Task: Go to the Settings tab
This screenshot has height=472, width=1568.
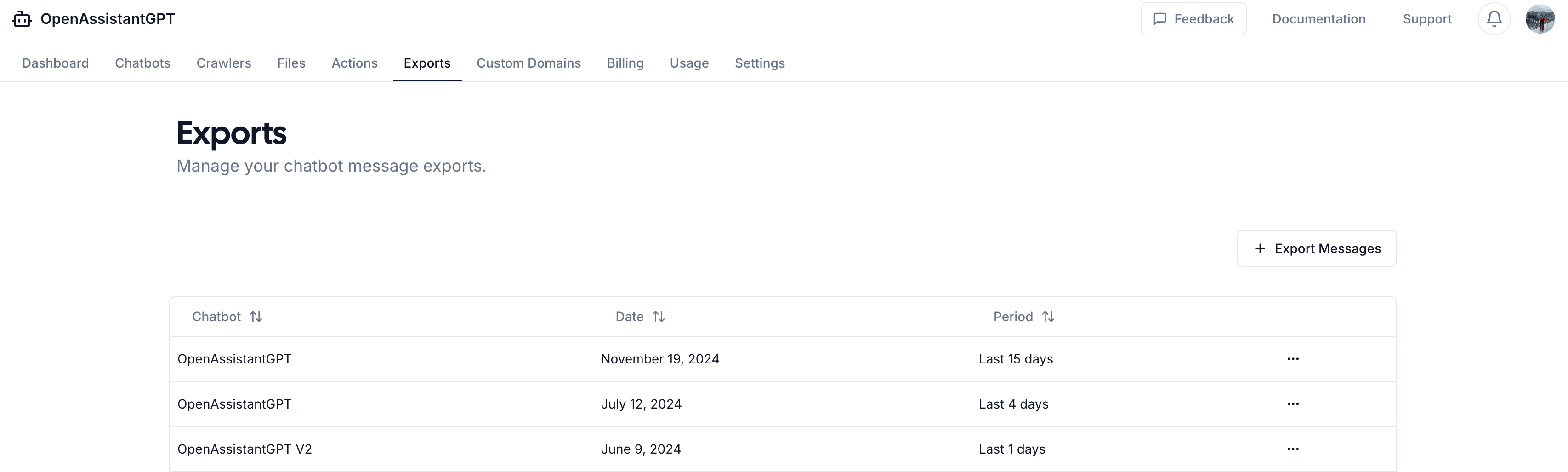Action: point(760,63)
